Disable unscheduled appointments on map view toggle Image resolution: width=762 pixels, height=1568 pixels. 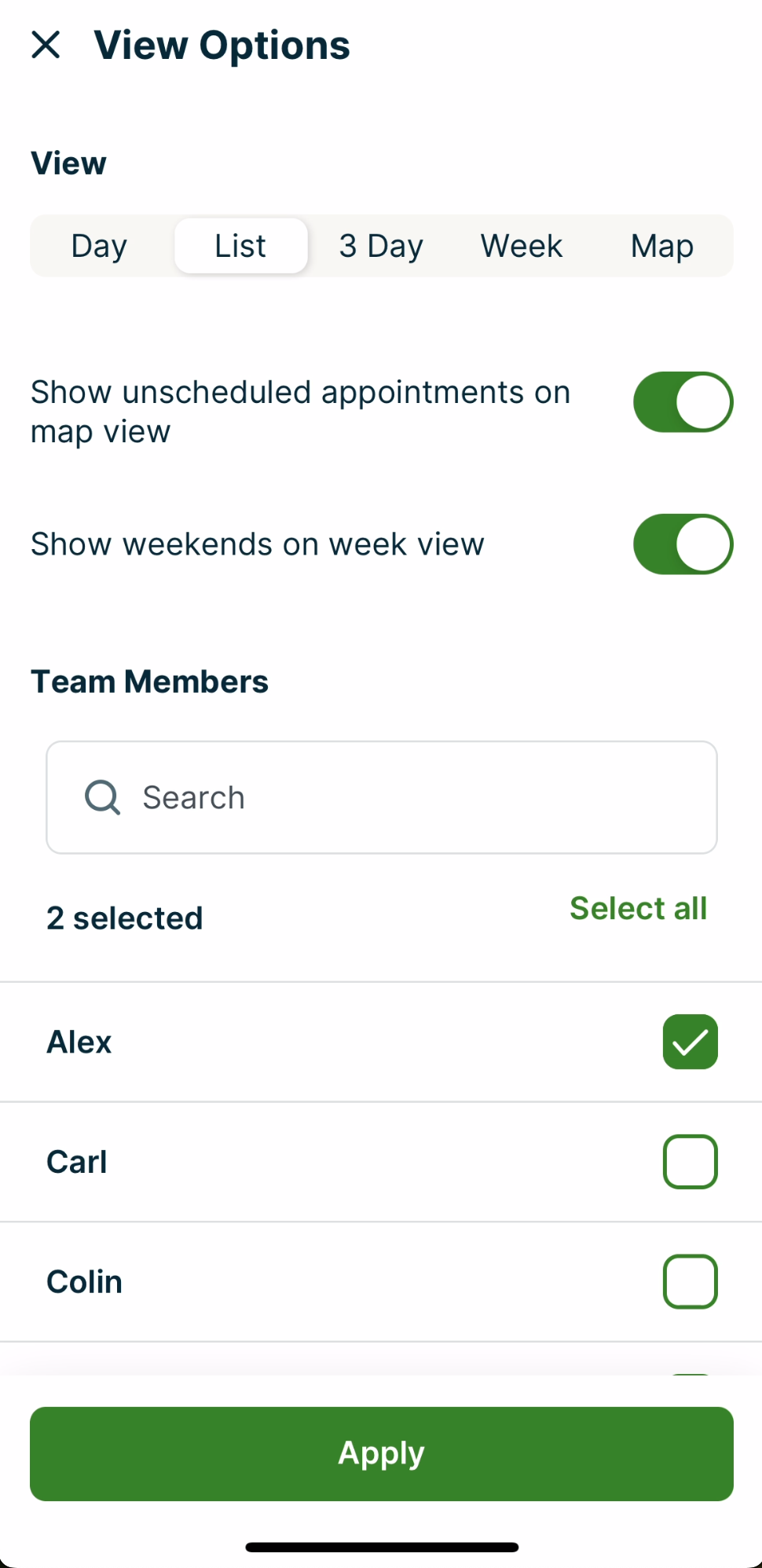(x=683, y=402)
